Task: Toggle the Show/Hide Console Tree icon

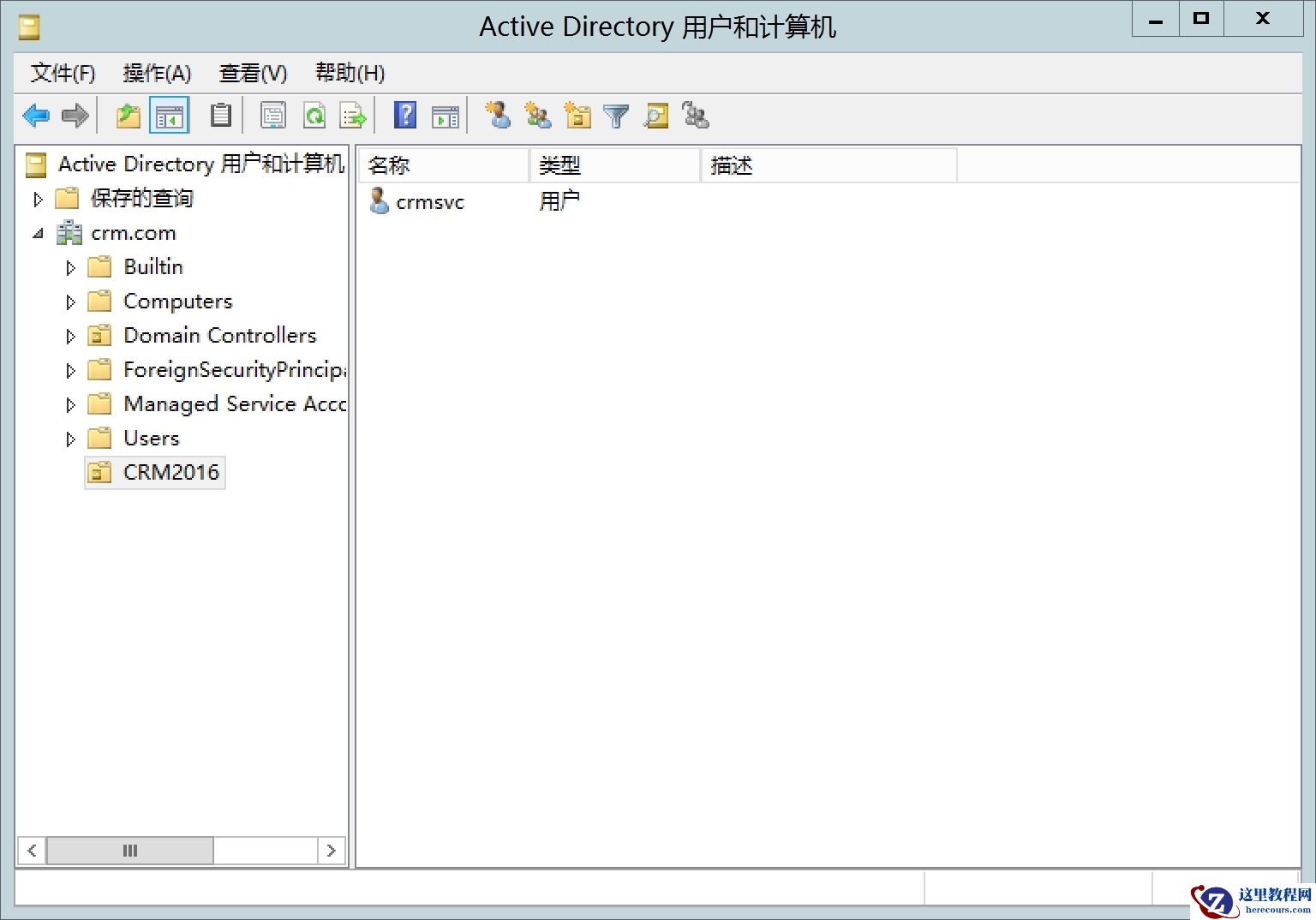Action: (169, 115)
